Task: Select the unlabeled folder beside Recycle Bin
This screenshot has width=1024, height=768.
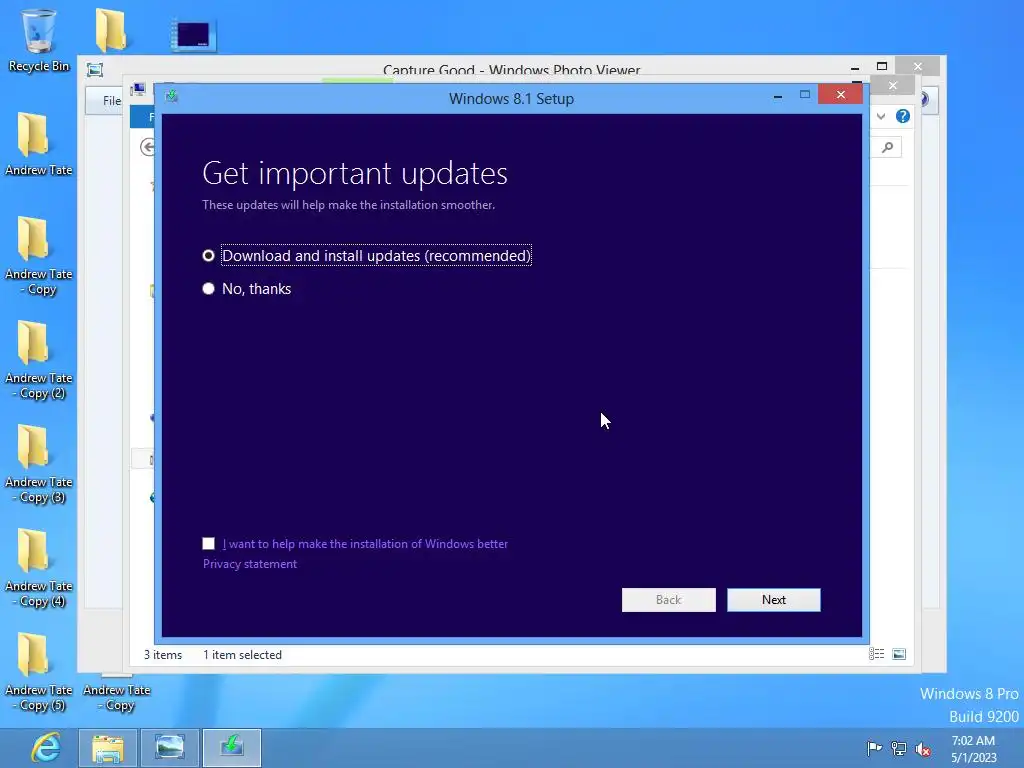Action: (x=111, y=30)
